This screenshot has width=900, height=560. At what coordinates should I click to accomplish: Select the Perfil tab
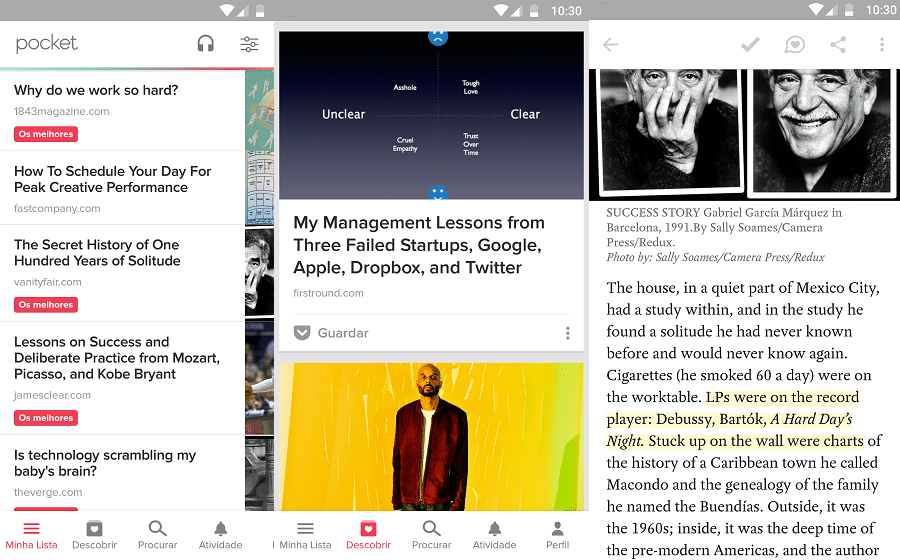[x=557, y=535]
